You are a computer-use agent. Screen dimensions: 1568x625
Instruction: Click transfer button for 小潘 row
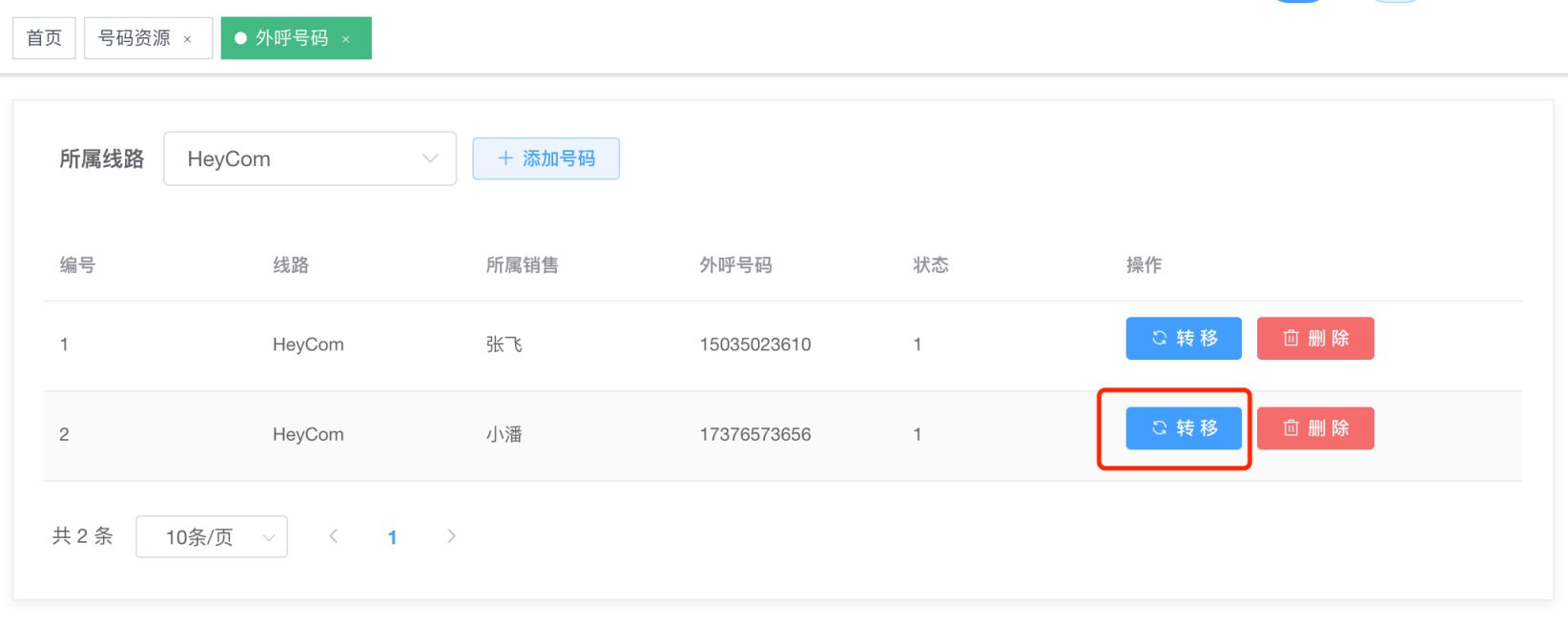pos(1183,428)
